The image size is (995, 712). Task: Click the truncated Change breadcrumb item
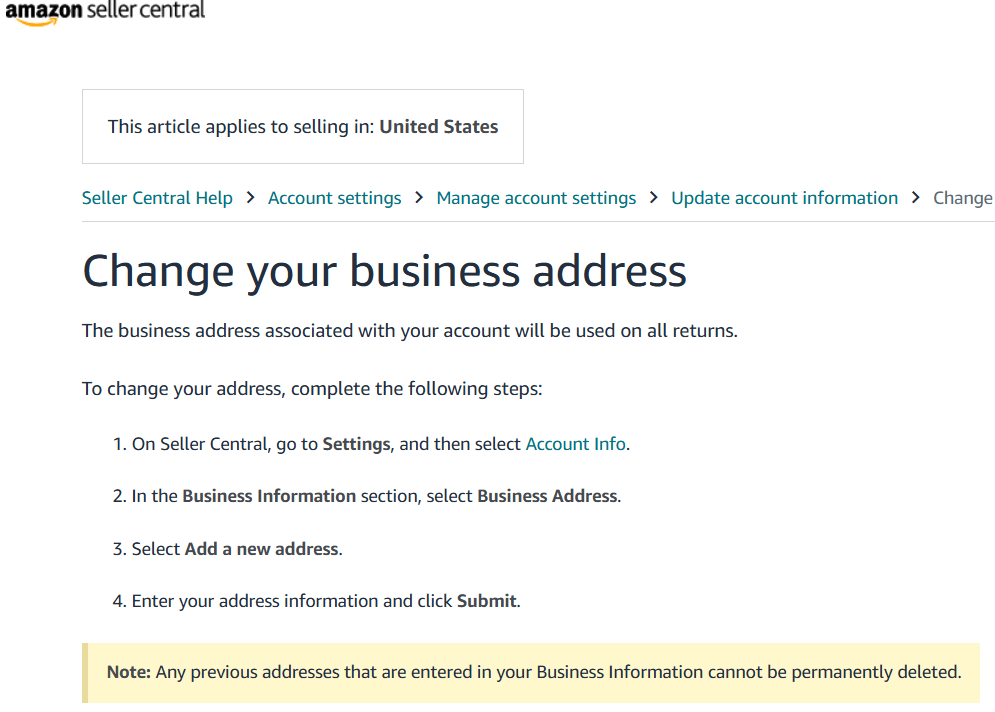click(x=963, y=198)
